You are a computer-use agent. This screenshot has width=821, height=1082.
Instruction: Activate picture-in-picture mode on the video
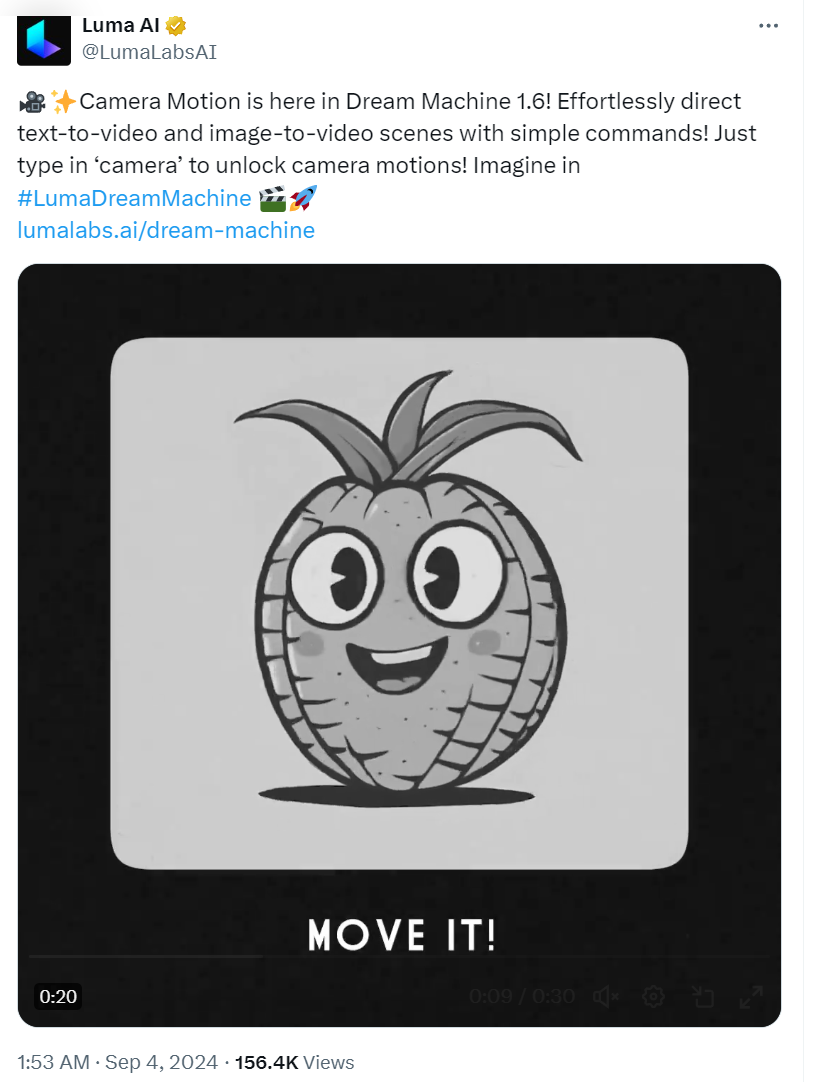[703, 996]
